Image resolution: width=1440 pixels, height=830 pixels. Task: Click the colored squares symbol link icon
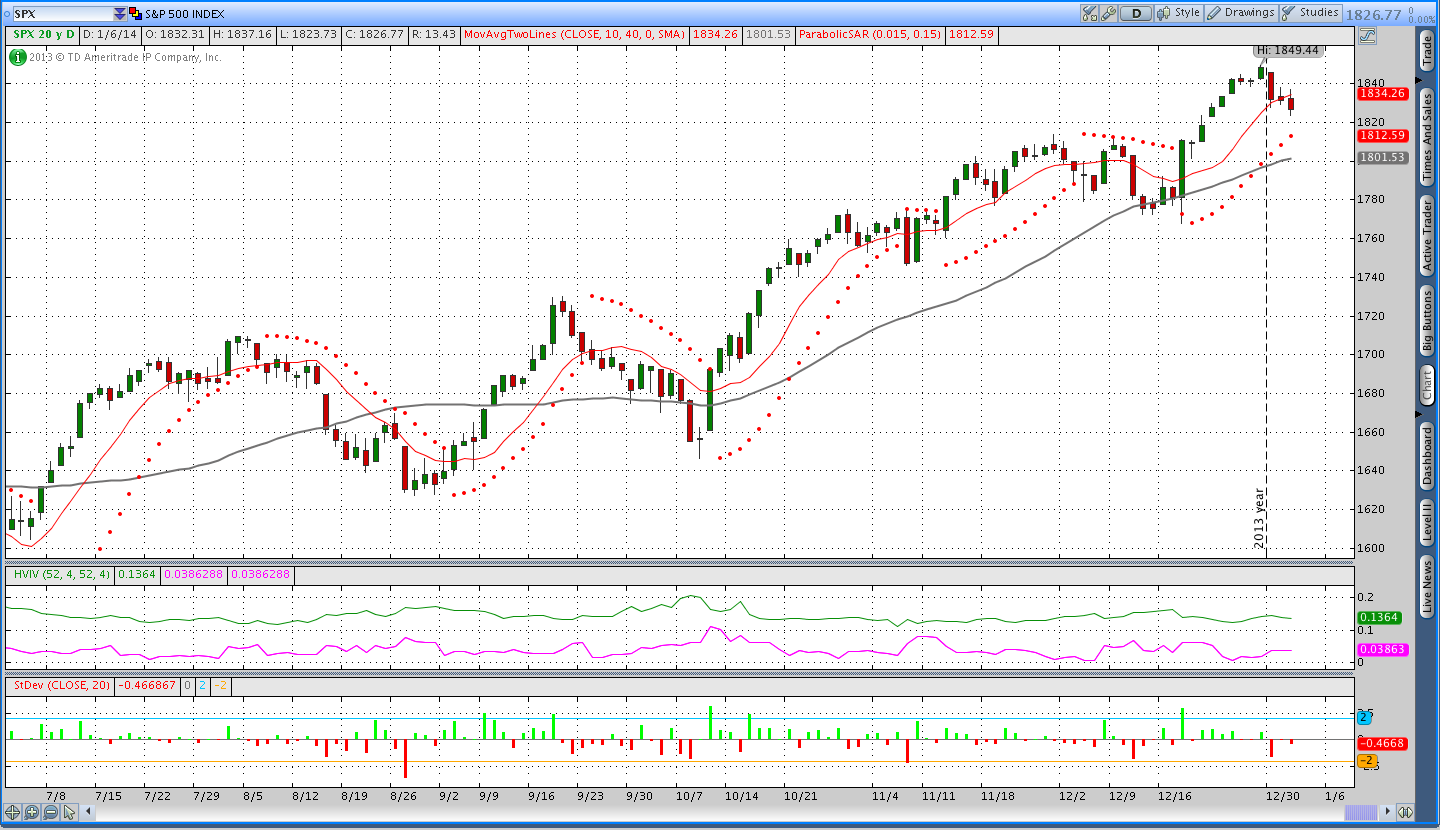tap(136, 14)
